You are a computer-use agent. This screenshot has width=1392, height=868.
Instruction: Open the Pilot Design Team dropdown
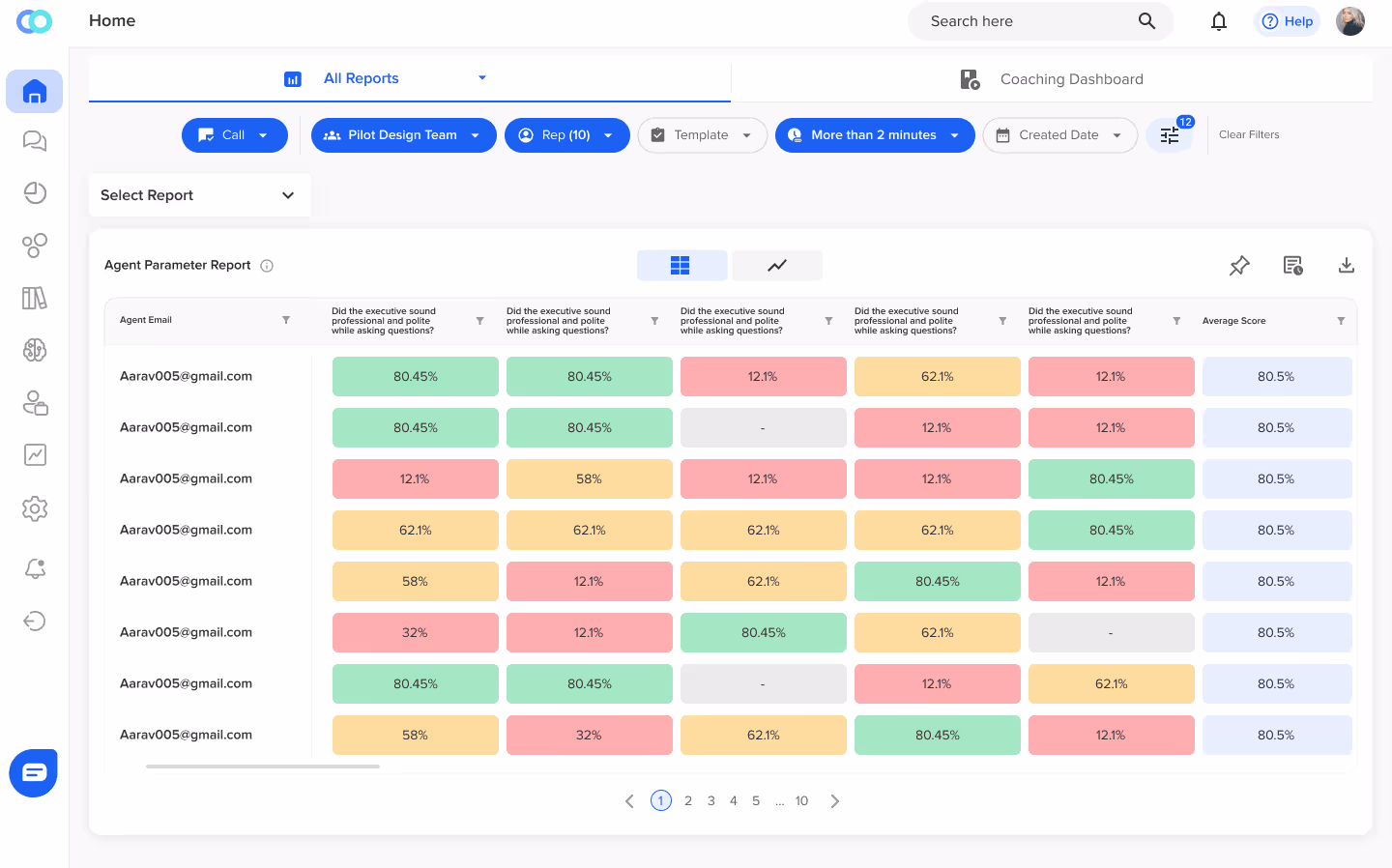point(404,135)
